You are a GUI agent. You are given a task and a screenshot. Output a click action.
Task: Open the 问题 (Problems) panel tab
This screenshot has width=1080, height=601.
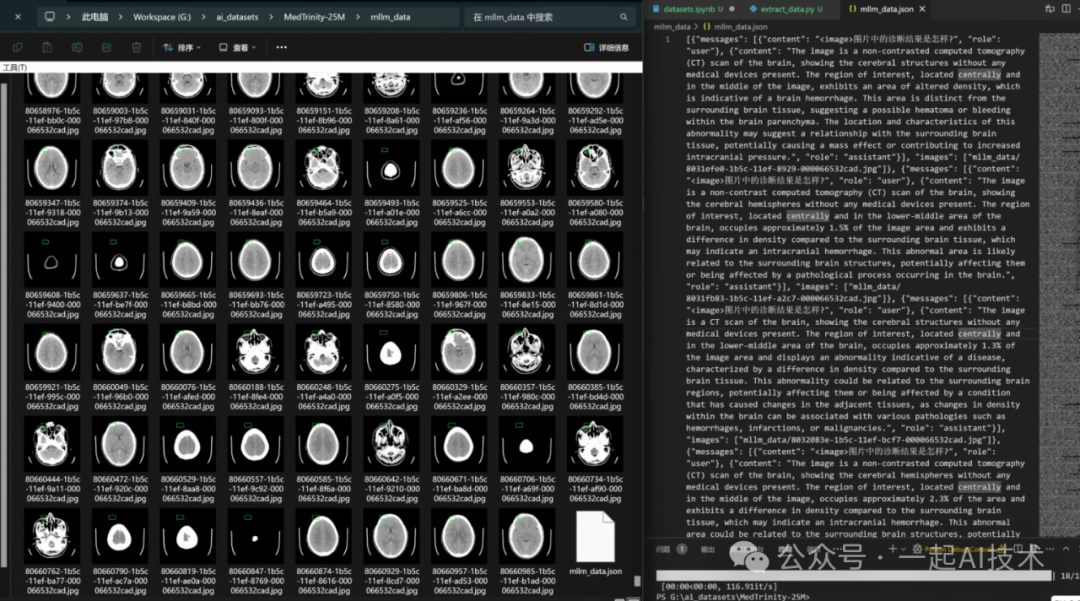pos(663,549)
